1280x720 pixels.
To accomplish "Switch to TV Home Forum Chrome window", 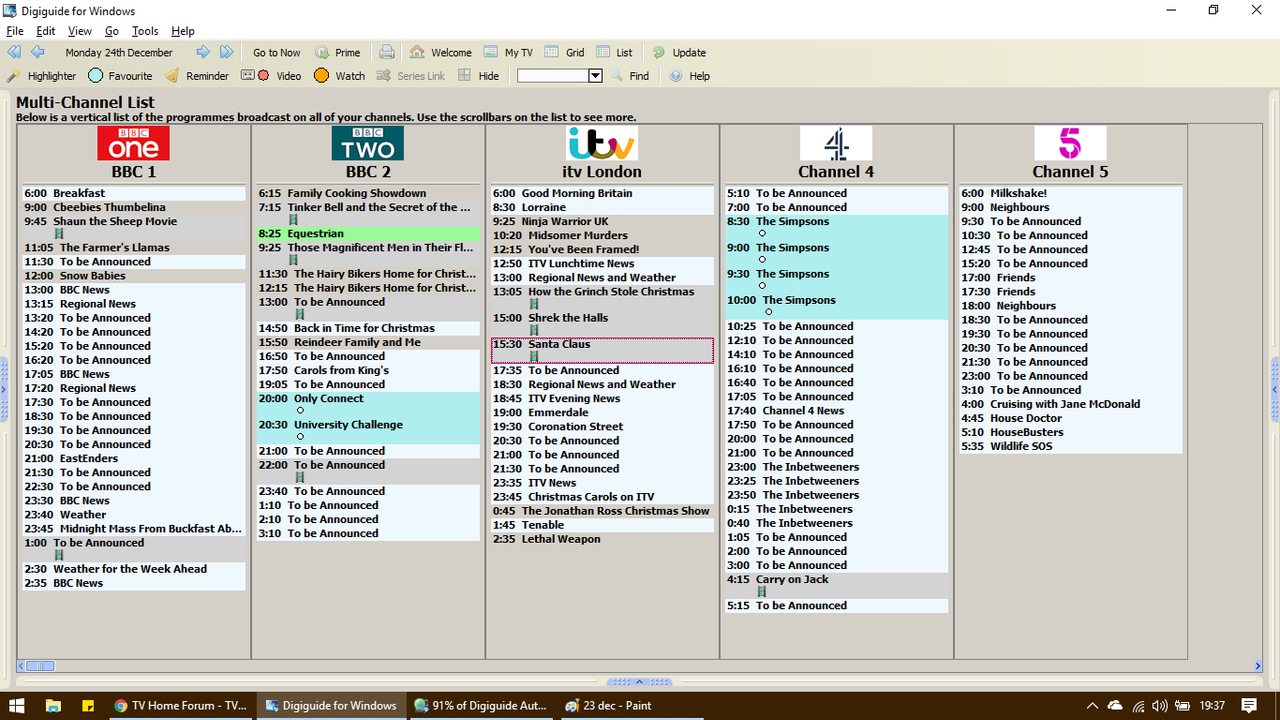I will click(181, 705).
